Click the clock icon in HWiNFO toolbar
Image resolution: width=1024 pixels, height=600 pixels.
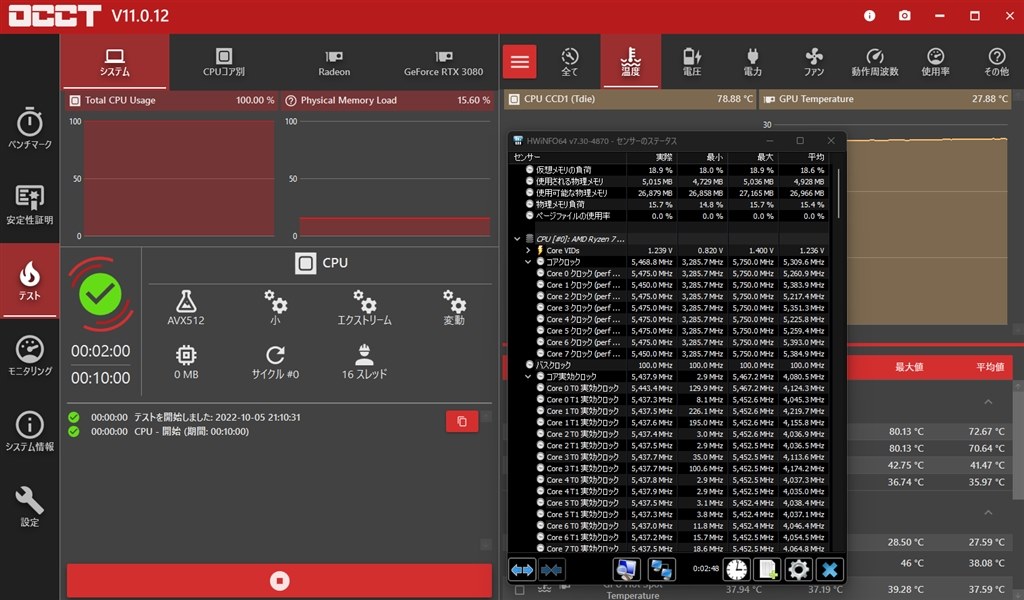pyautogui.click(x=735, y=569)
